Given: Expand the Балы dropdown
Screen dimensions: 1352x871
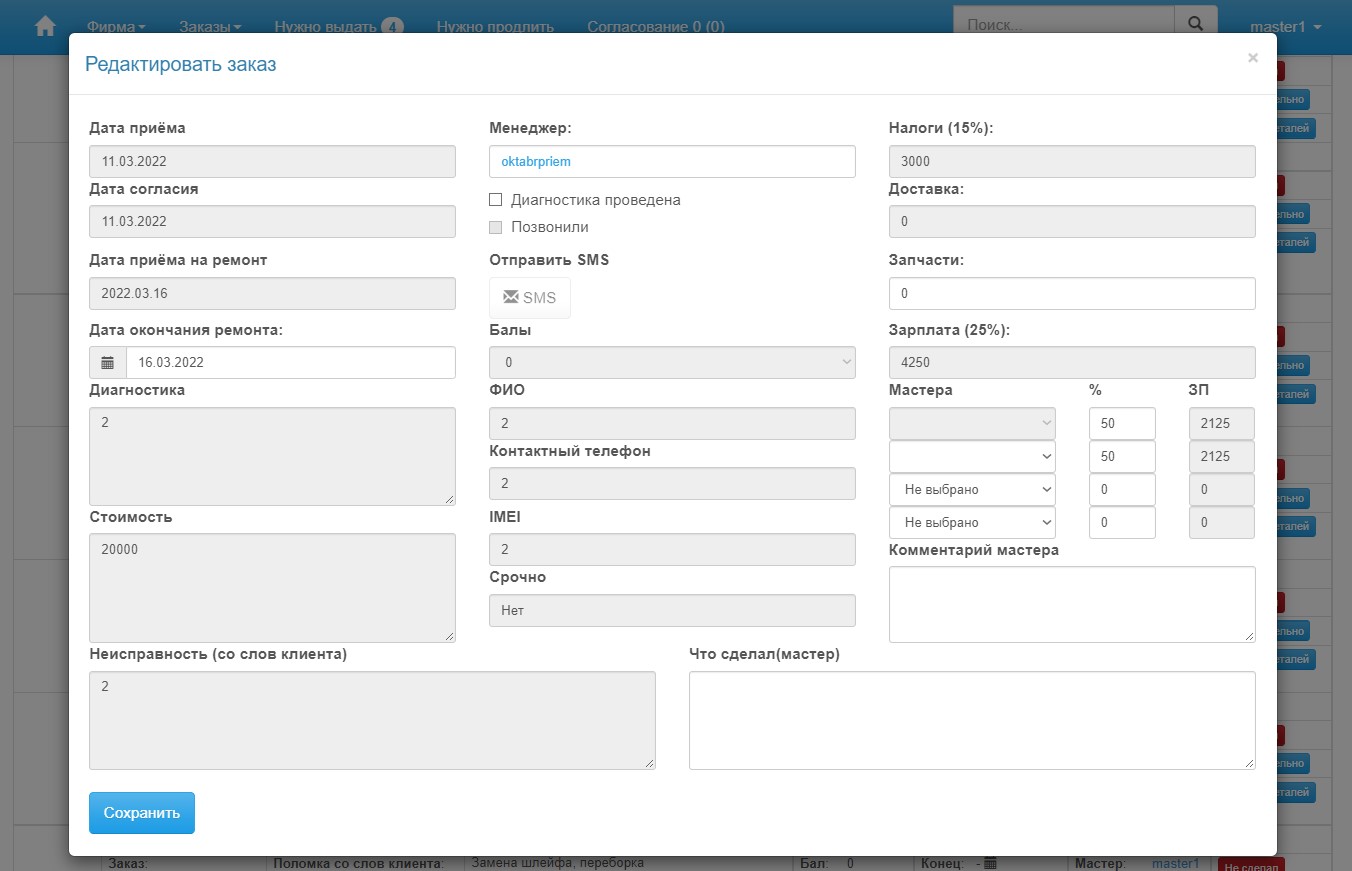Looking at the screenshot, I should 672,362.
